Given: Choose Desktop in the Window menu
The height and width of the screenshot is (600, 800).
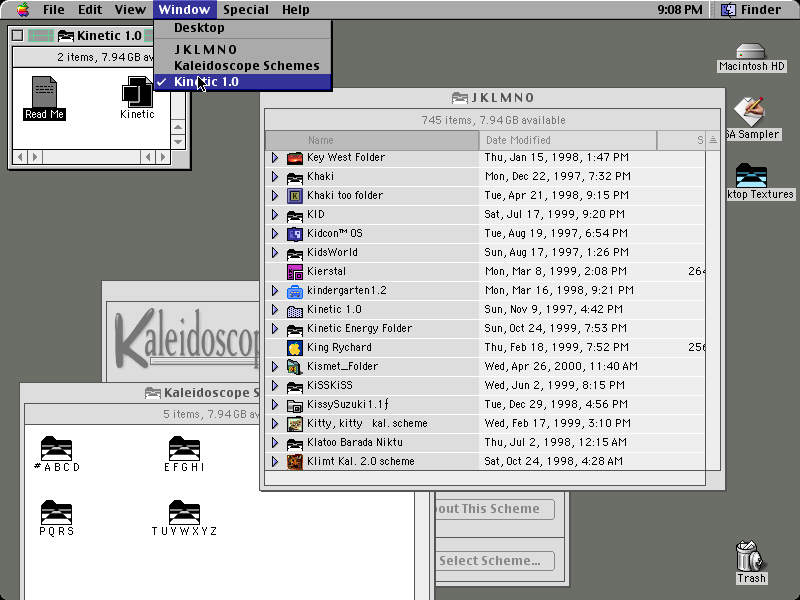Looking at the screenshot, I should point(243,28).
